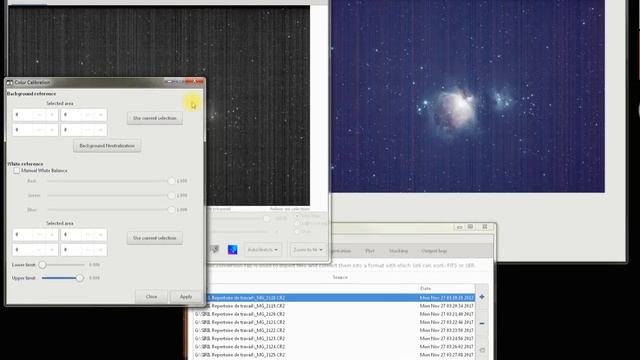Screen dimensions: 640x360
Task: Open the AutoStretch display mode dropdown
Action: point(263,249)
